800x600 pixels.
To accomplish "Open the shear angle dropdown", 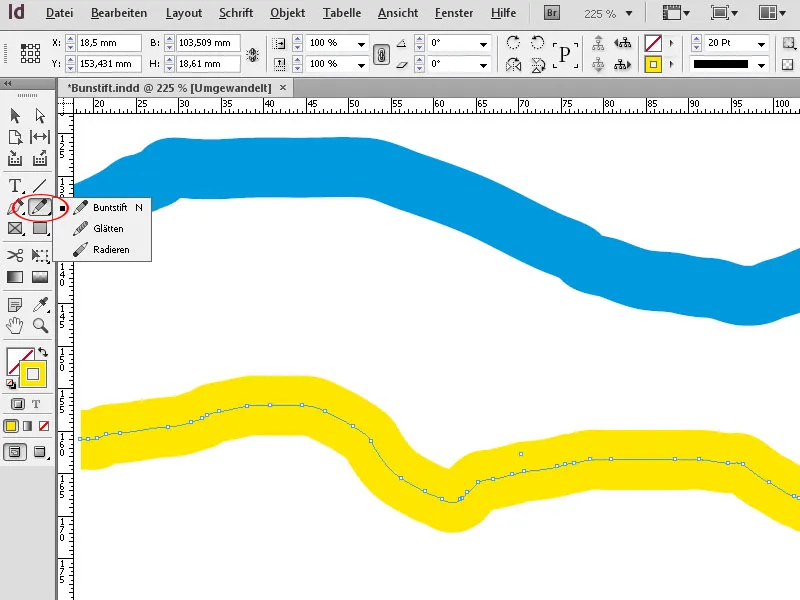I will click(483, 65).
